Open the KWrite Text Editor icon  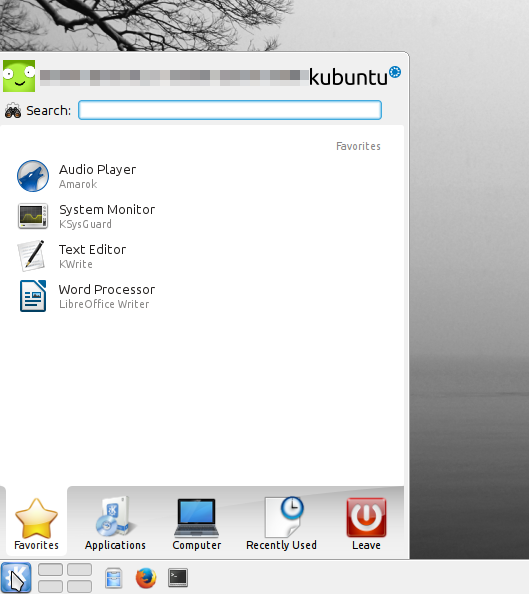pos(32,256)
